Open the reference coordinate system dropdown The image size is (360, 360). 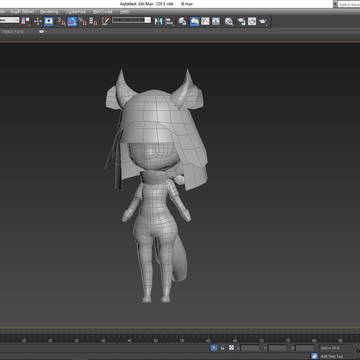pos(9,20)
